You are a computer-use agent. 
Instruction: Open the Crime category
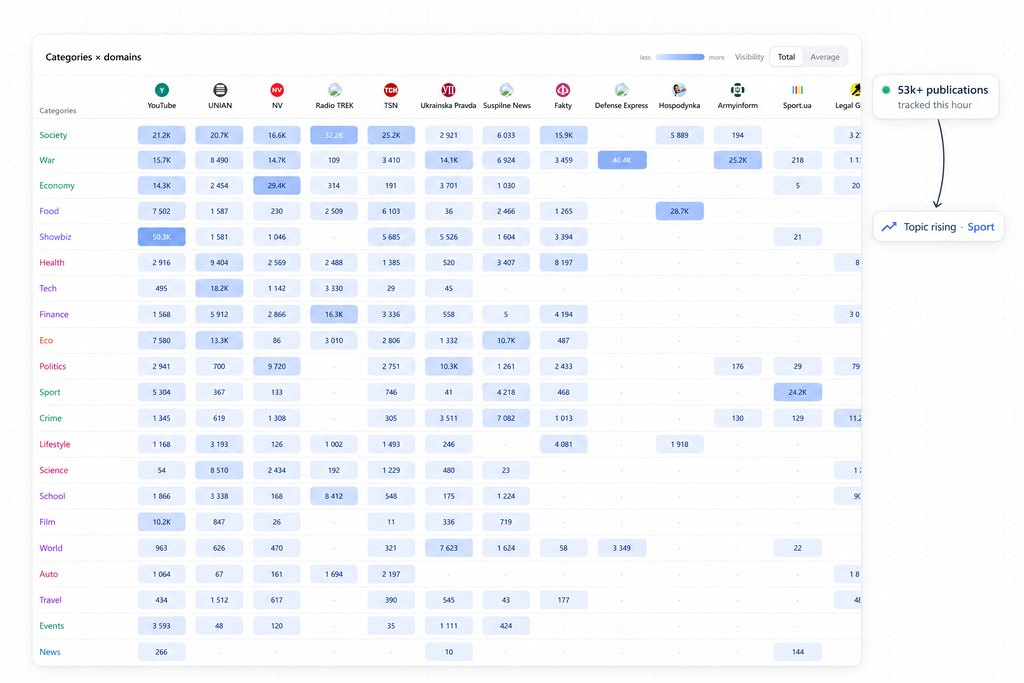click(50, 418)
